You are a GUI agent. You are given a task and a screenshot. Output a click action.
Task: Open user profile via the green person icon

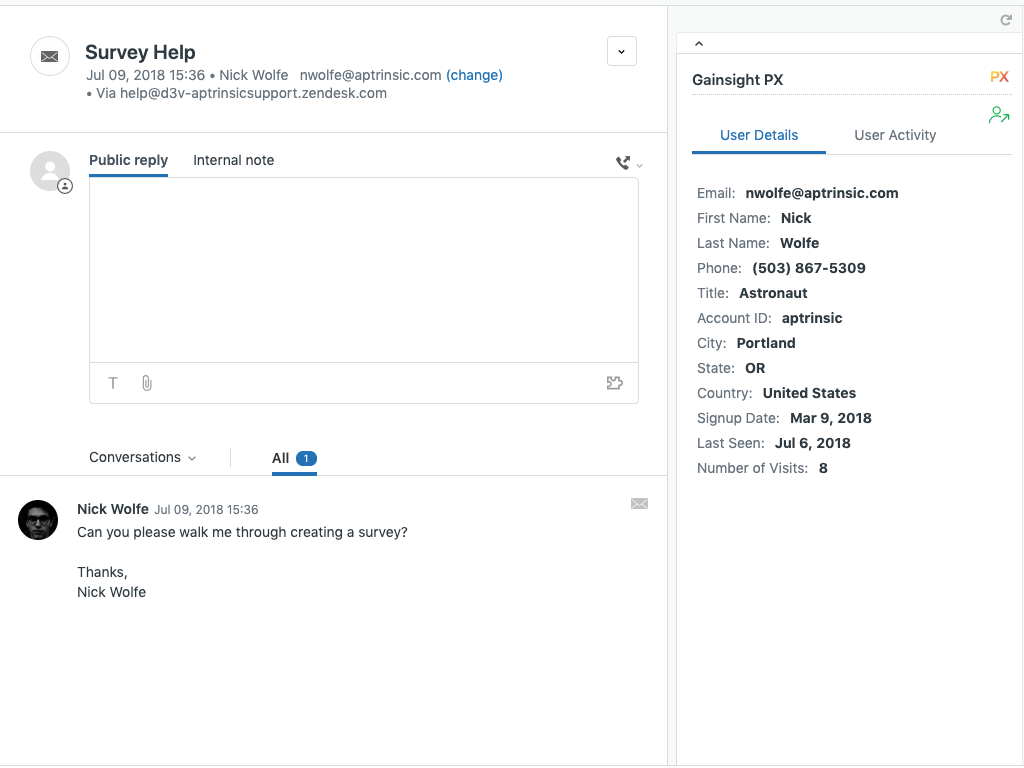[999, 115]
